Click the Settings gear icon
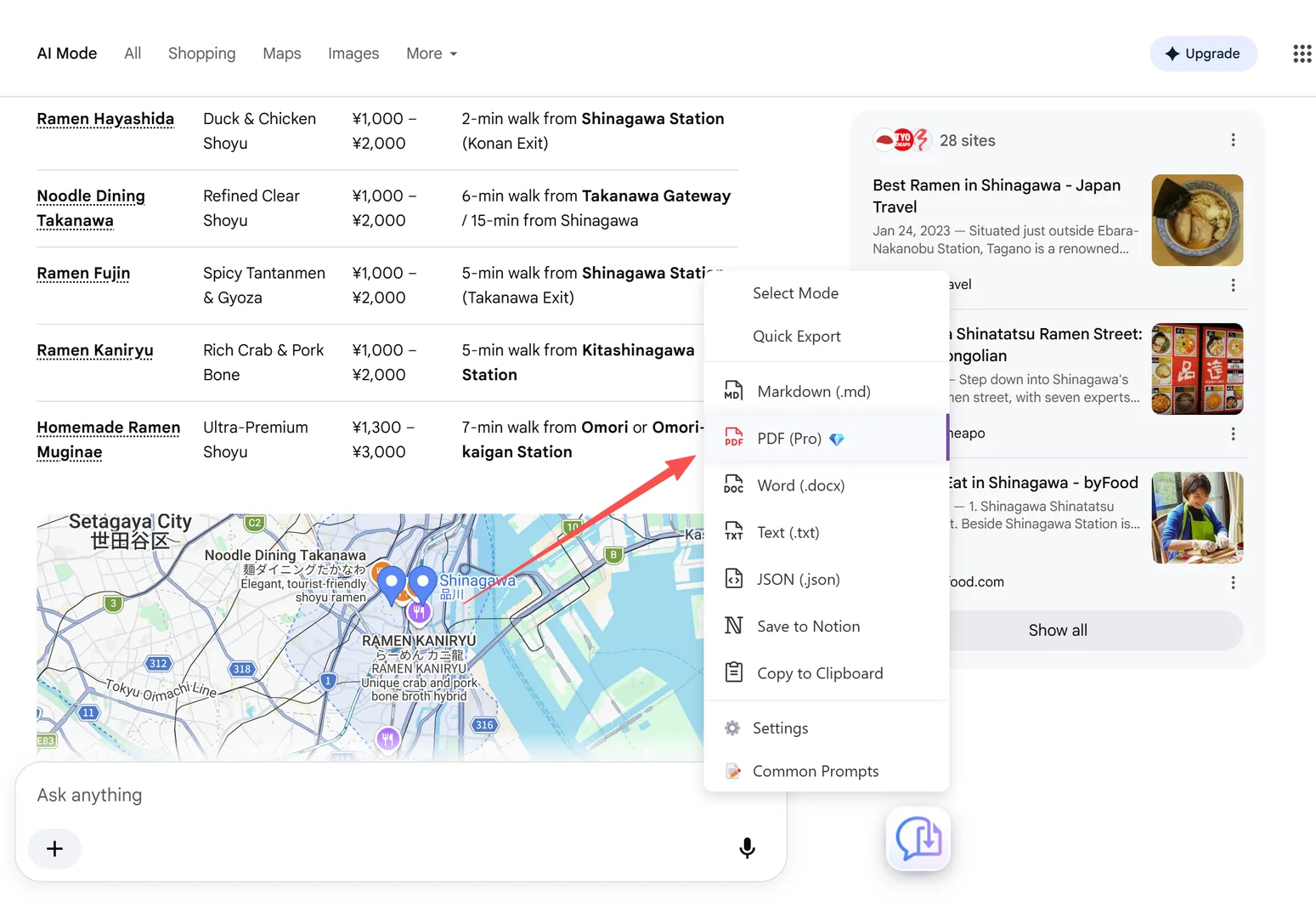 pyautogui.click(x=732, y=728)
